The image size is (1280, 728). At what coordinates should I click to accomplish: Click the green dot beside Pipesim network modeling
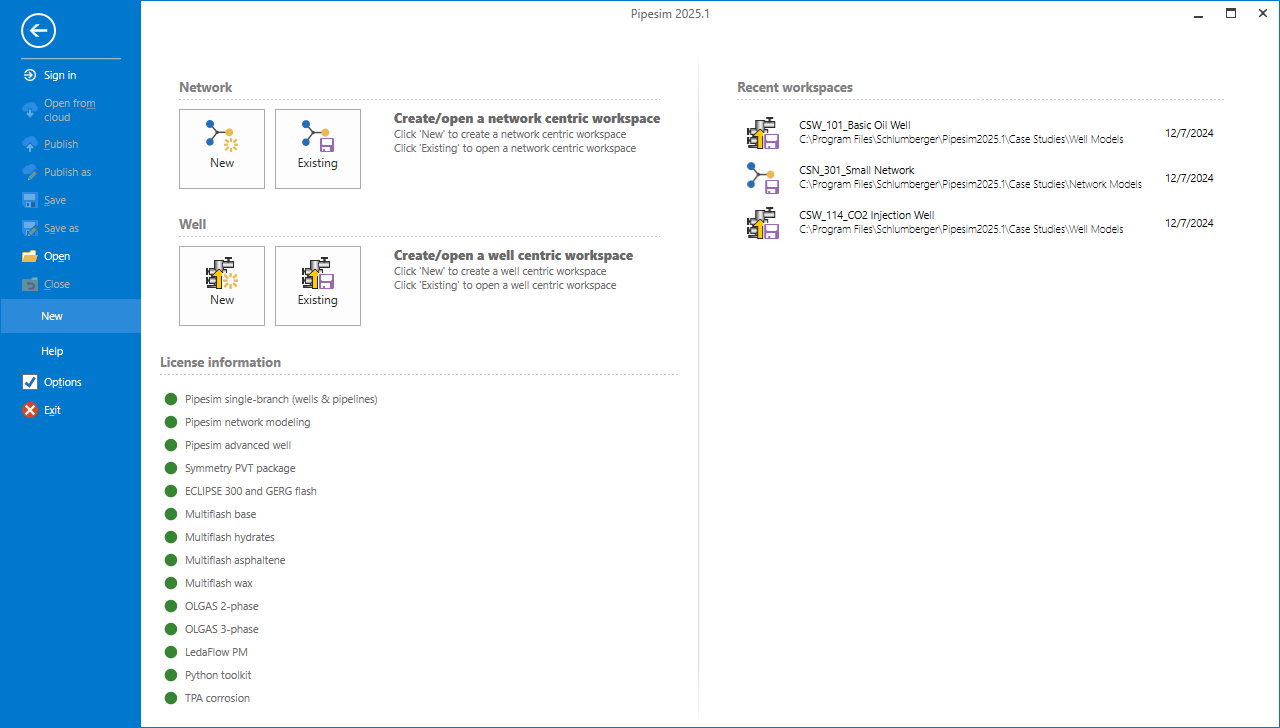(x=171, y=422)
